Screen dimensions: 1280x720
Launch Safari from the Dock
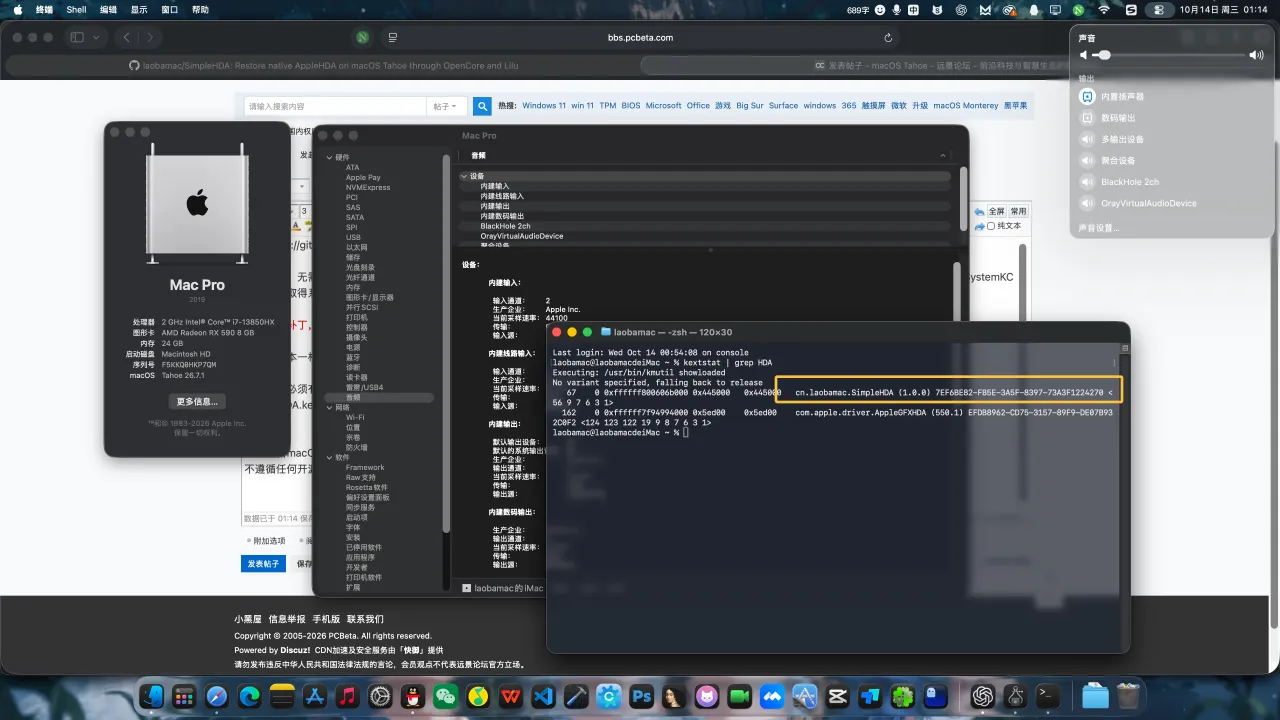pyautogui.click(x=217, y=696)
